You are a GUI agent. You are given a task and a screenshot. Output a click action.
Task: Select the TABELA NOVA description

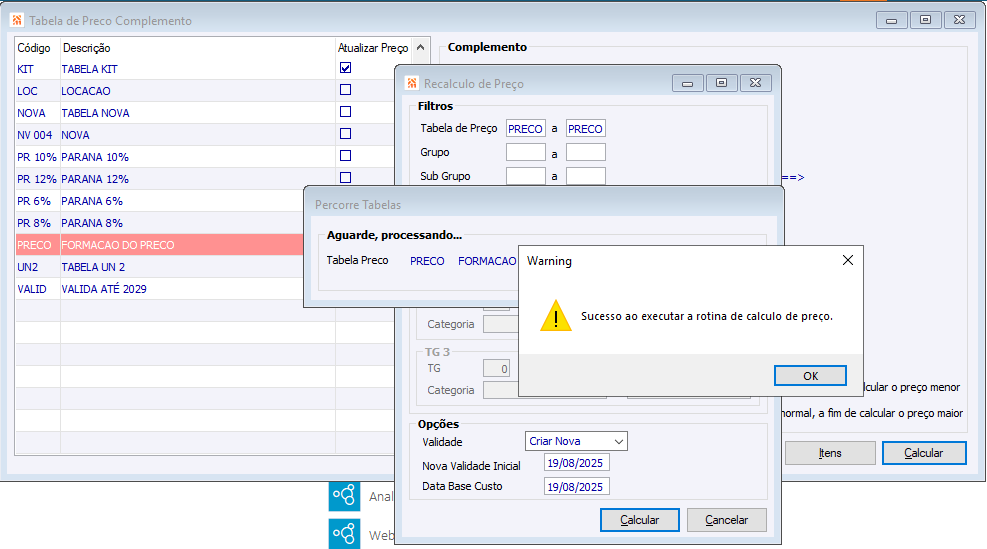(x=95, y=113)
